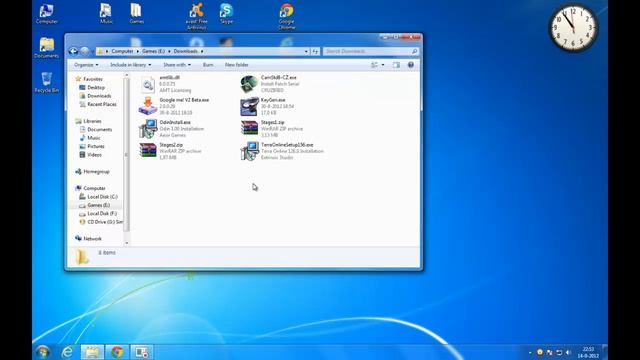The image size is (640, 360).
Task: Open the views dropdown arrow
Action: pos(383,65)
